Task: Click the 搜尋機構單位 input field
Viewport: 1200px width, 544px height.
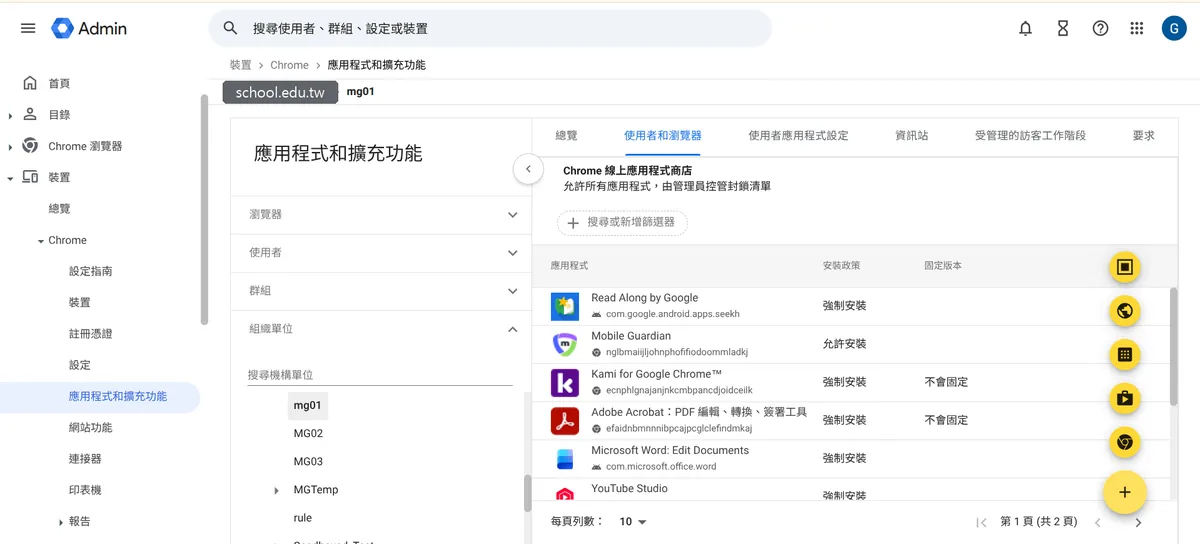Action: pos(380,375)
